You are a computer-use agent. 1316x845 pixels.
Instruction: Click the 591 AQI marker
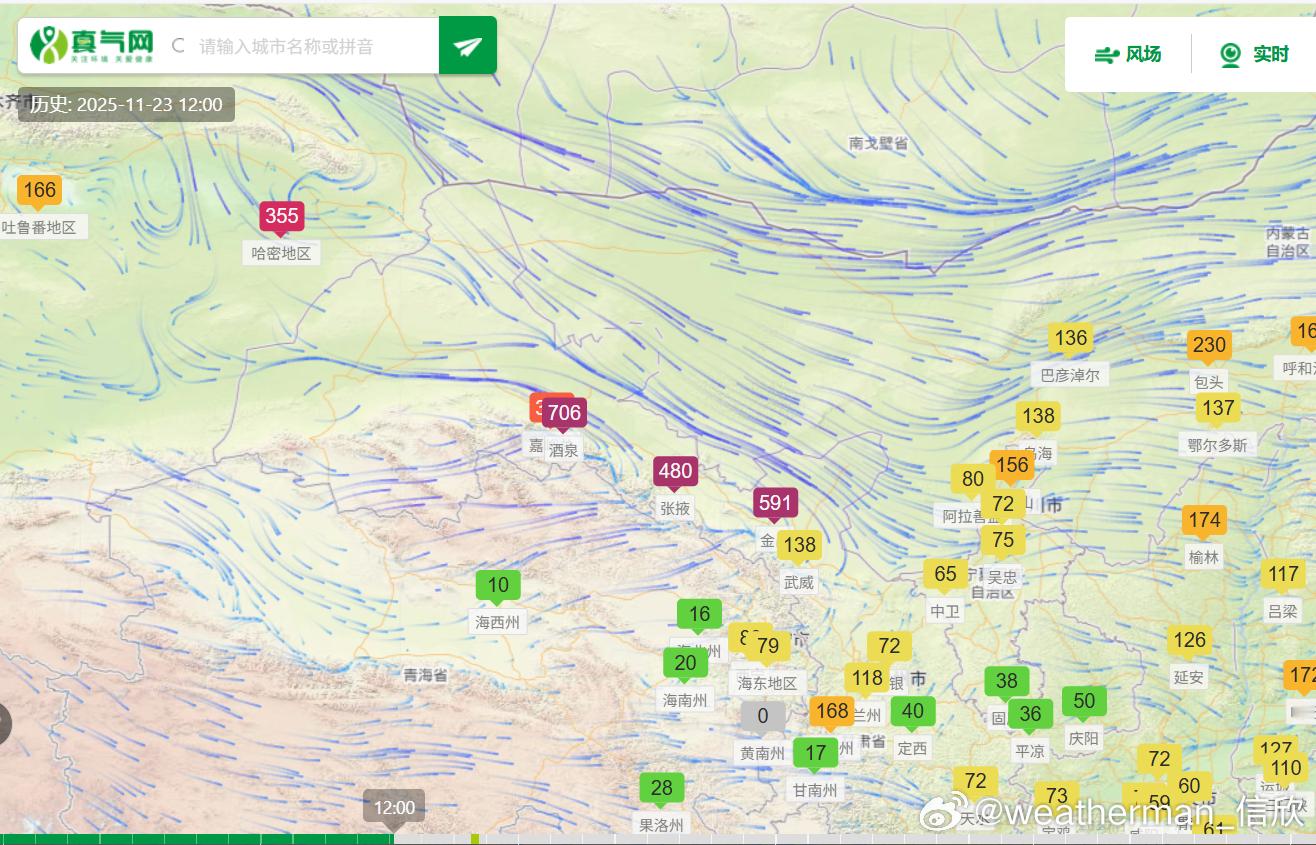(775, 503)
